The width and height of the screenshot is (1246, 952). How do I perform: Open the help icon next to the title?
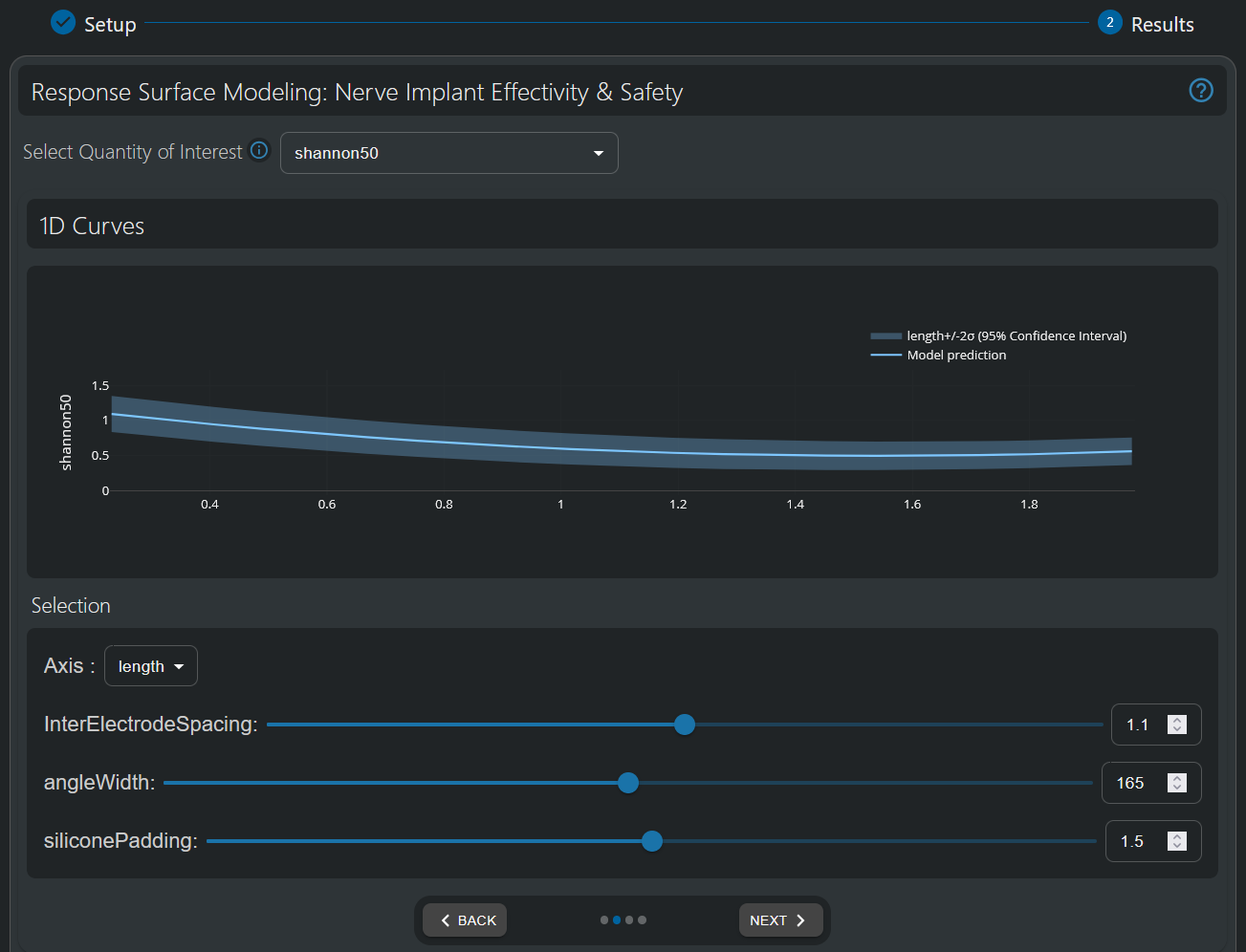point(1201,90)
